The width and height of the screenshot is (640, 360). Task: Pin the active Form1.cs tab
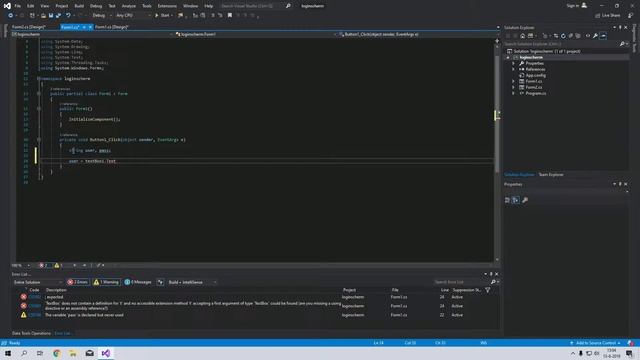pos(84,27)
